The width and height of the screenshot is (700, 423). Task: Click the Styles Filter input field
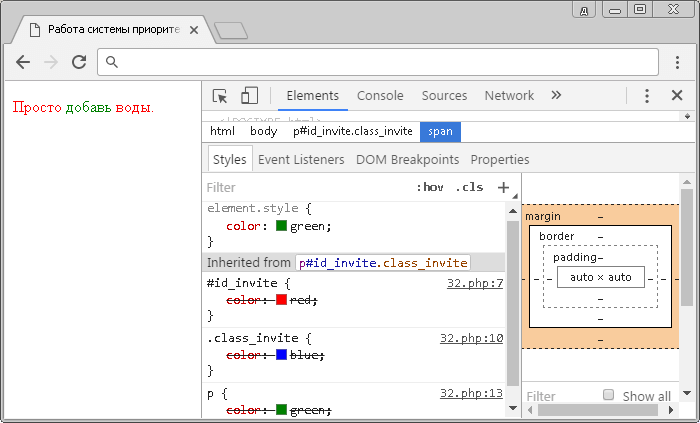click(x=308, y=187)
